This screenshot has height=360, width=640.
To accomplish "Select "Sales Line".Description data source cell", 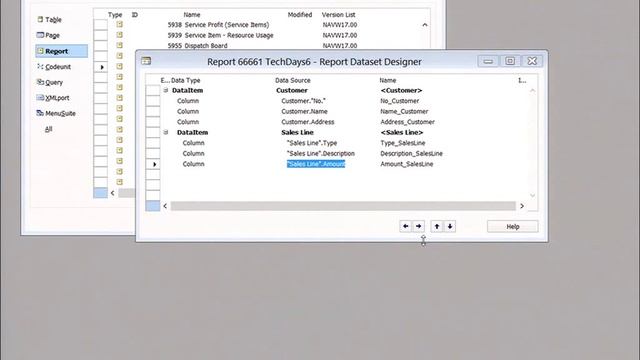I will [321, 153].
